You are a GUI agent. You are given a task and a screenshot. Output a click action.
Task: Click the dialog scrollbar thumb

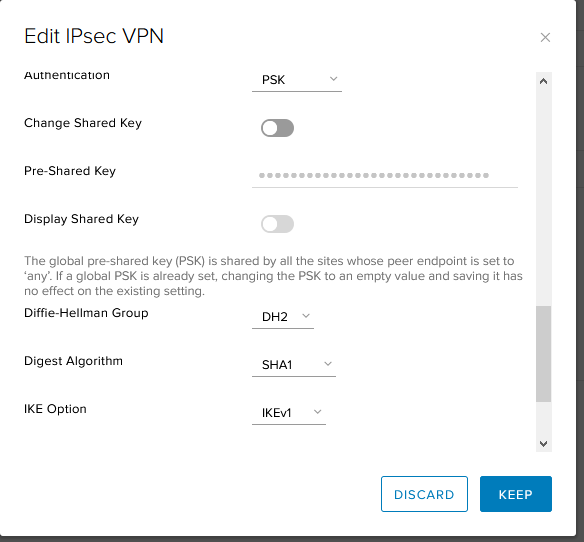click(x=543, y=354)
